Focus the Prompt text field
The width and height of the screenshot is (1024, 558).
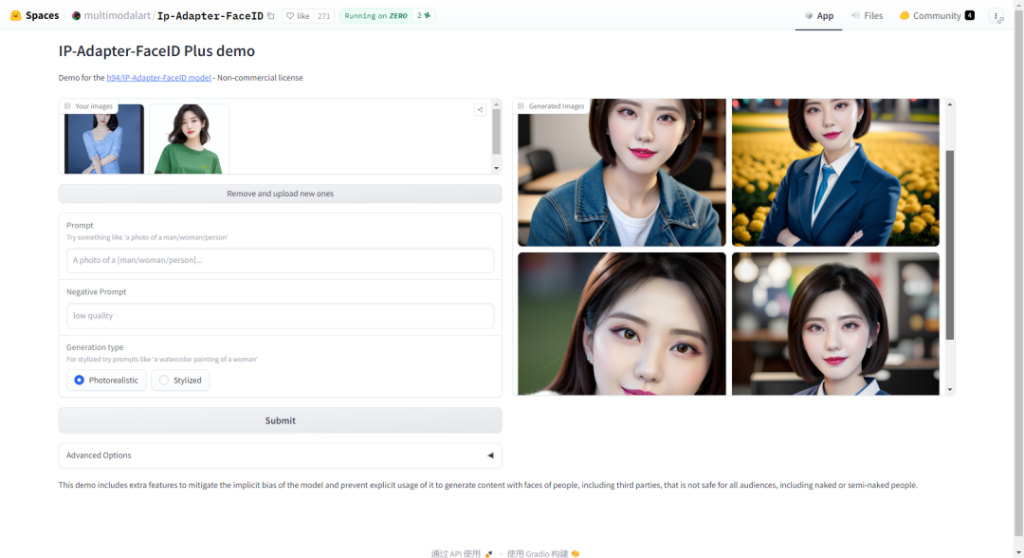click(x=280, y=260)
